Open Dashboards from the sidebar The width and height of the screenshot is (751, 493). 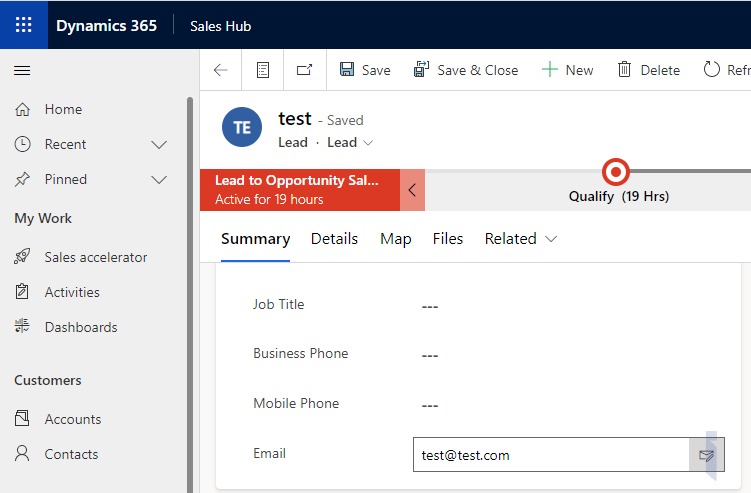[81, 327]
